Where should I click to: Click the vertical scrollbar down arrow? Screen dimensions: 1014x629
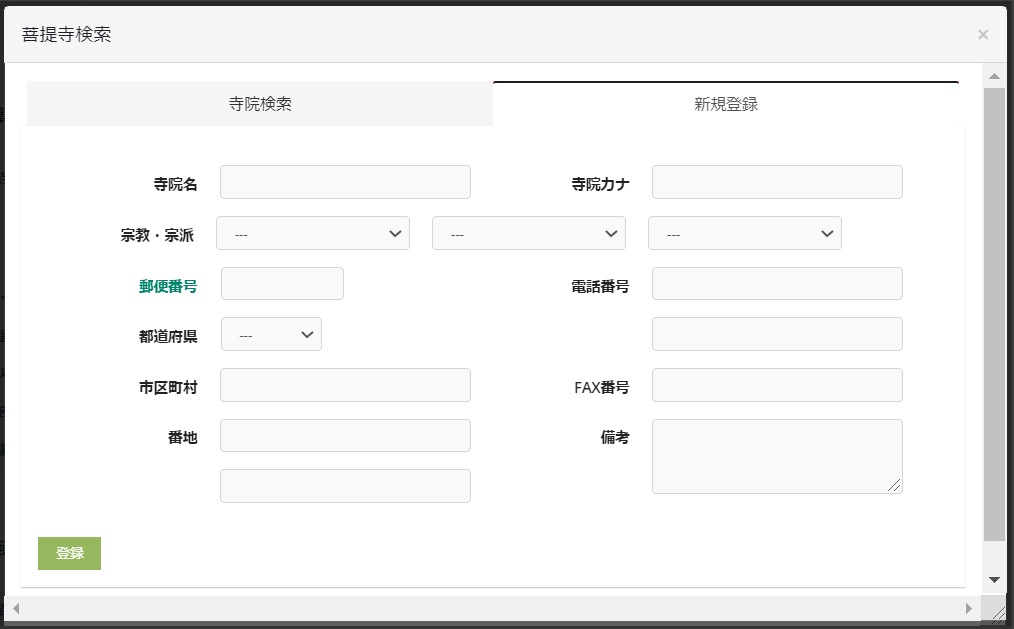point(994,579)
